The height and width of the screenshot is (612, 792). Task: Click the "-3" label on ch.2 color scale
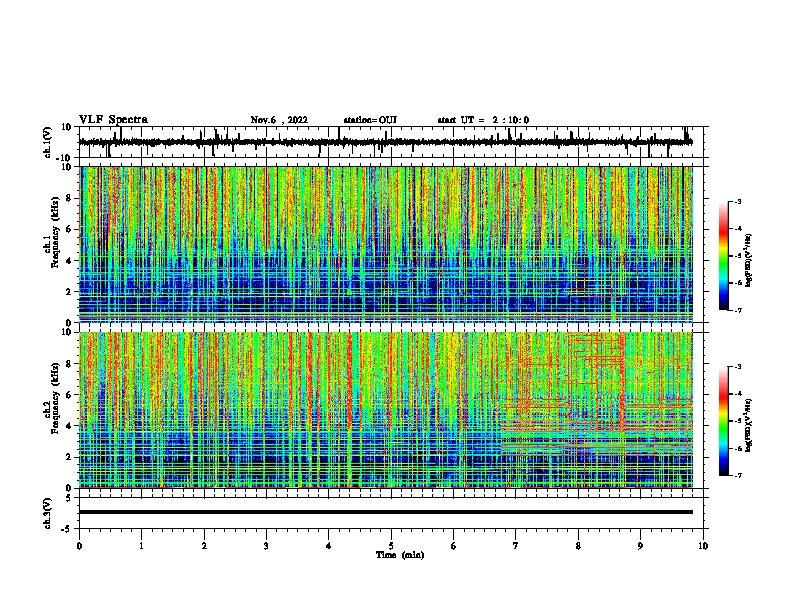pos(738,367)
